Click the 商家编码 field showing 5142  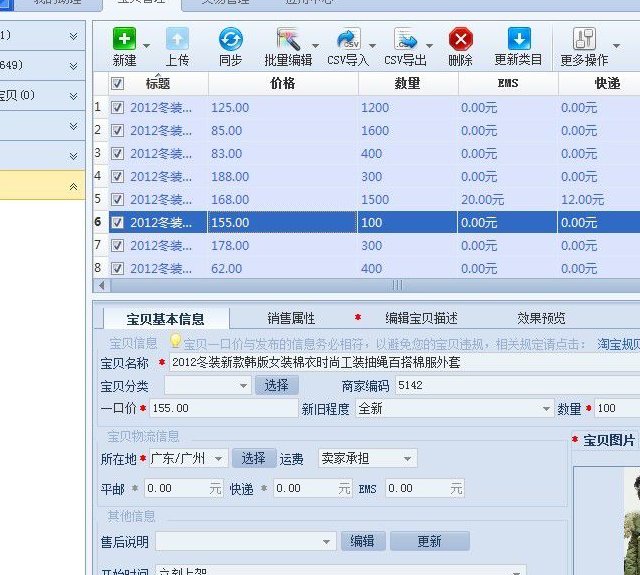tap(518, 385)
